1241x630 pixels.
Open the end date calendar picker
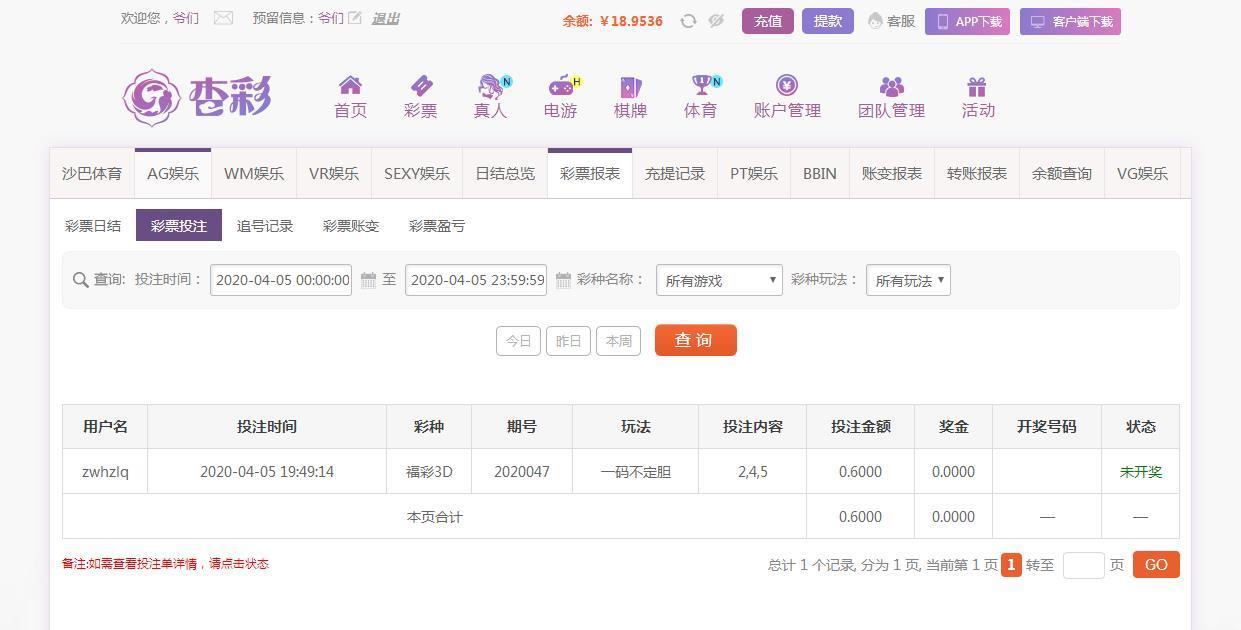[x=563, y=280]
